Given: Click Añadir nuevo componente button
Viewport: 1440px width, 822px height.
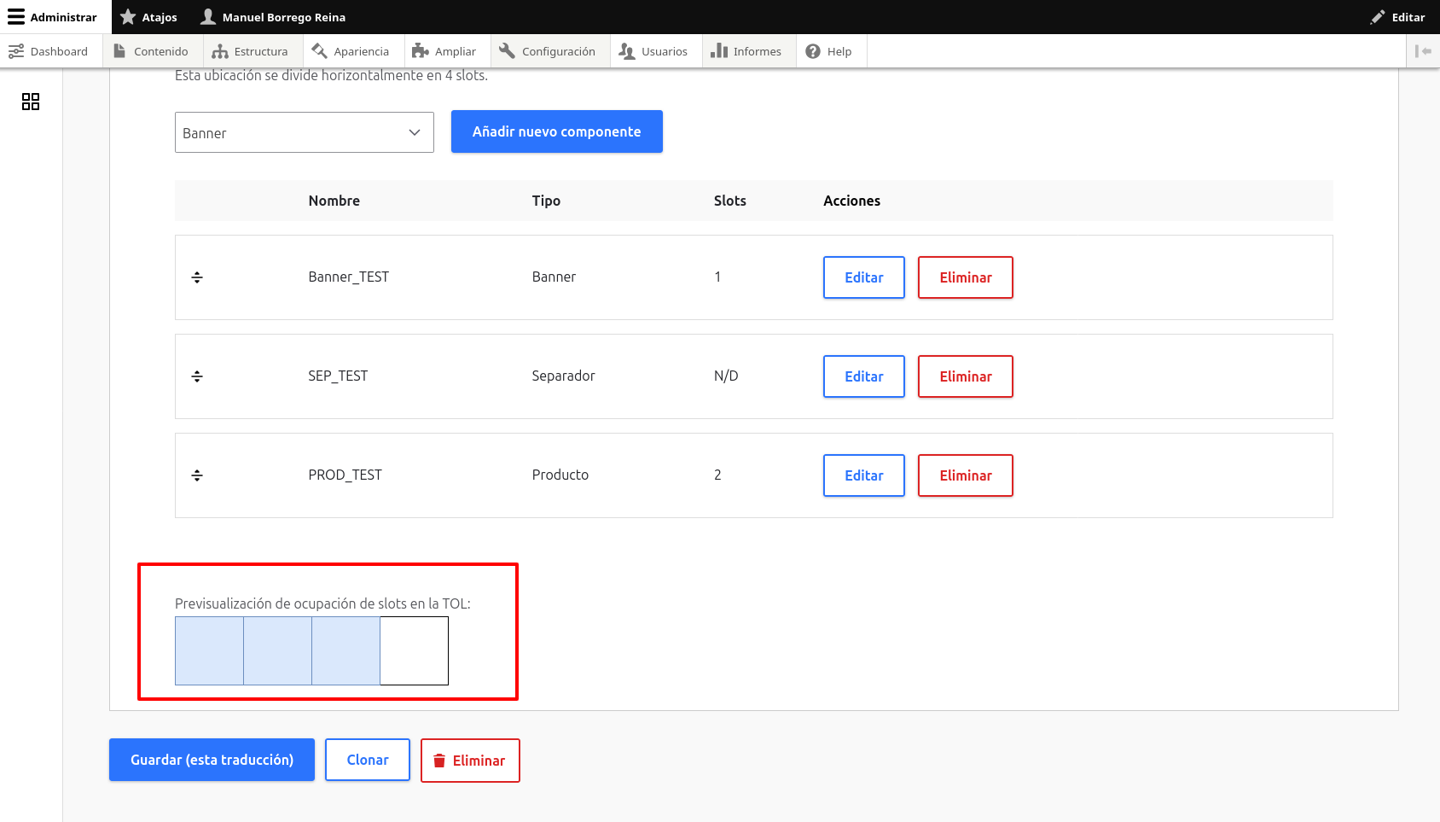Looking at the screenshot, I should (557, 131).
